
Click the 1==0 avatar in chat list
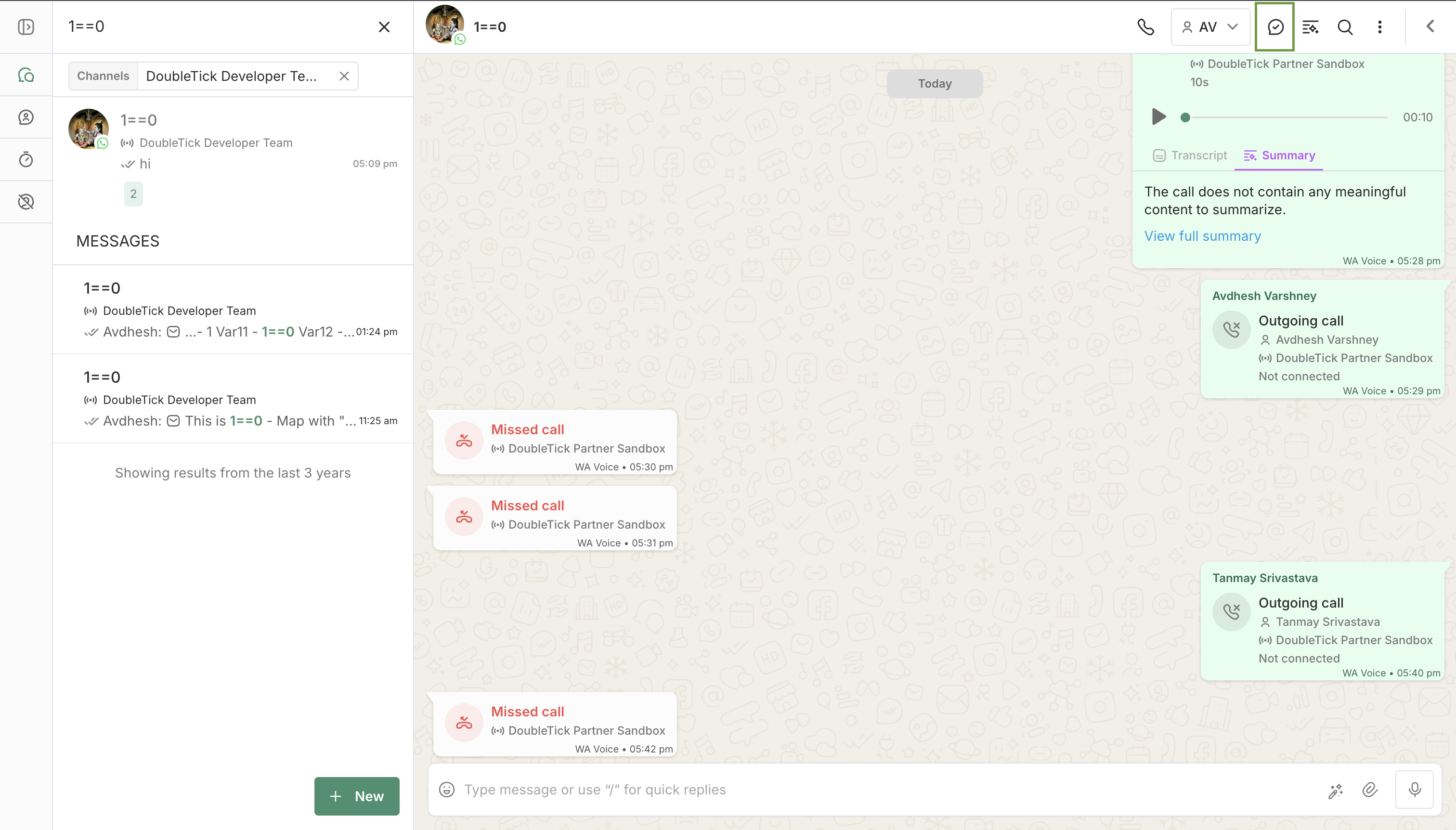(89, 129)
